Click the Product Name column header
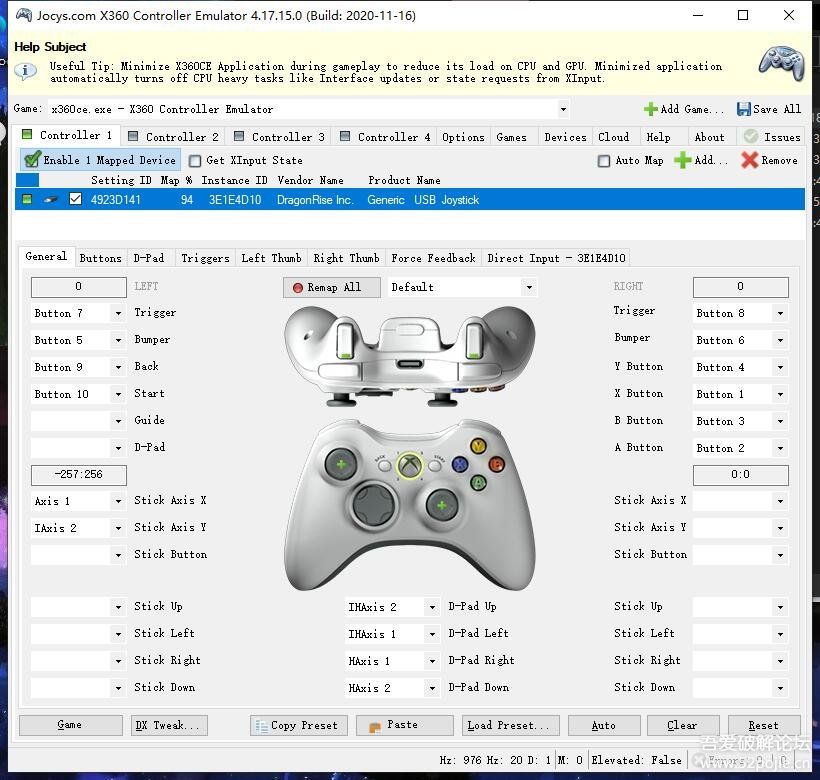The height and width of the screenshot is (780, 820). [x=404, y=180]
